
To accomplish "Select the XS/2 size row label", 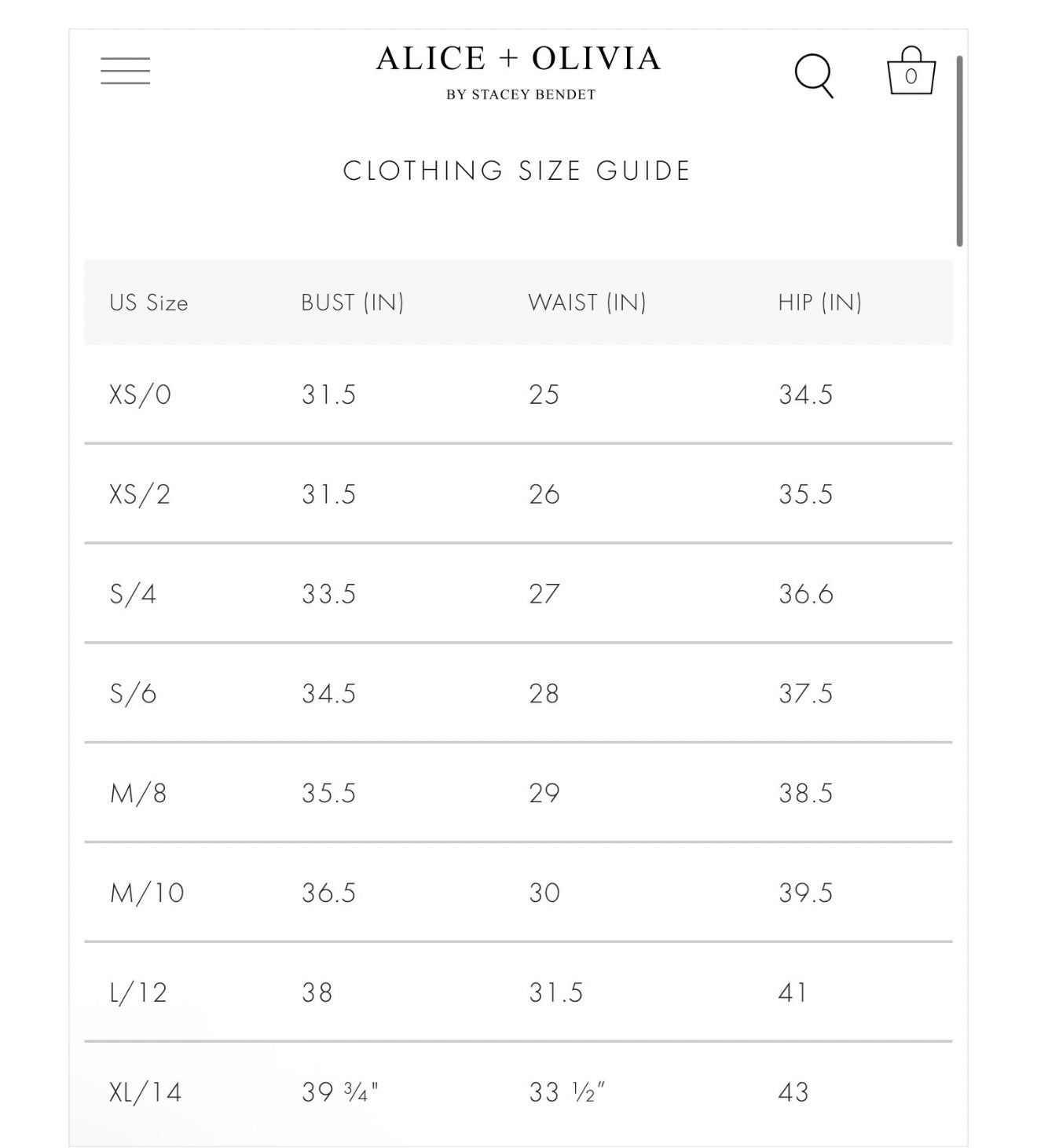I will 140,494.
